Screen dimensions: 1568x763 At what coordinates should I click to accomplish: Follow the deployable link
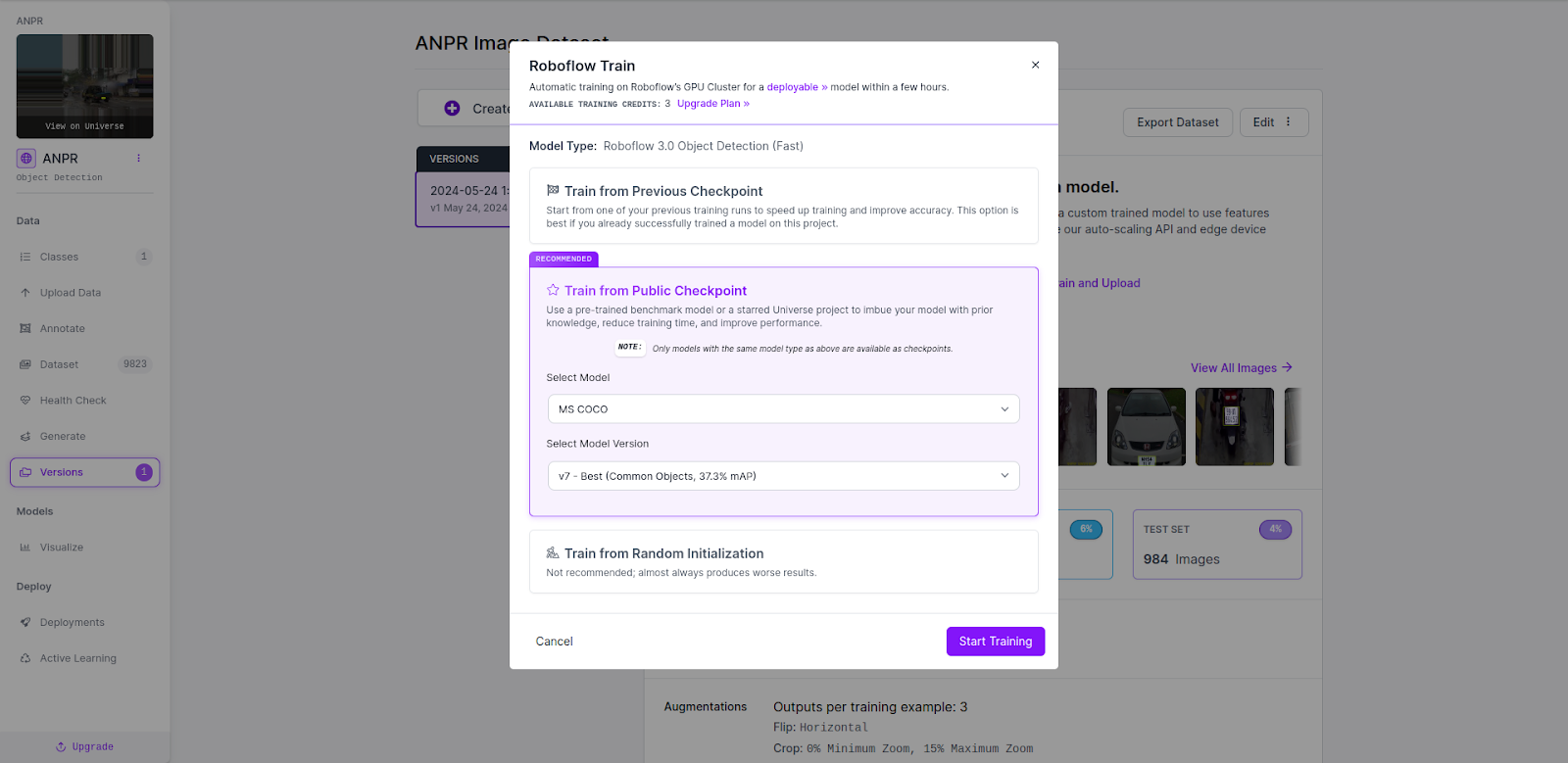point(797,87)
